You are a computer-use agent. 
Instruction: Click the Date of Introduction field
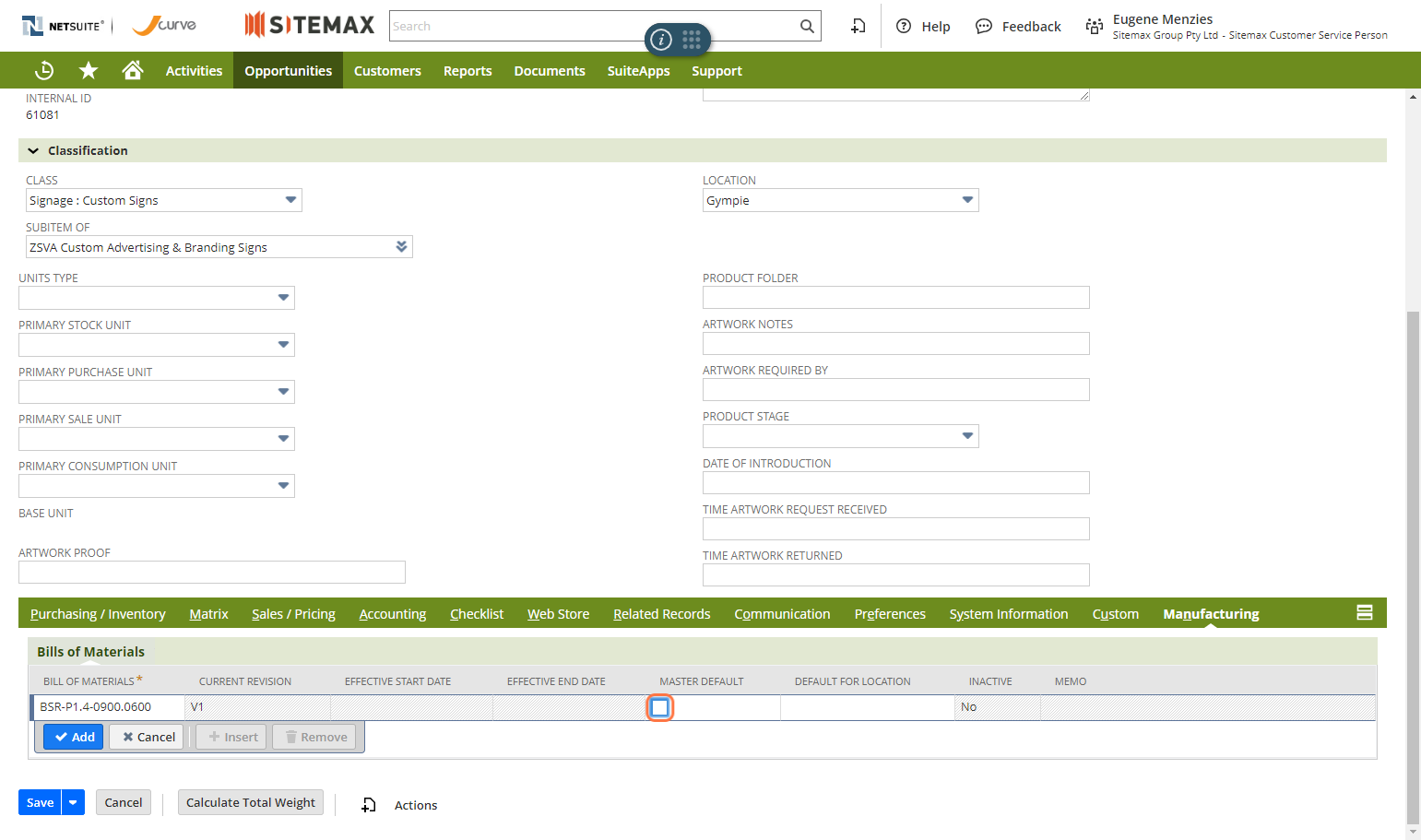895,482
